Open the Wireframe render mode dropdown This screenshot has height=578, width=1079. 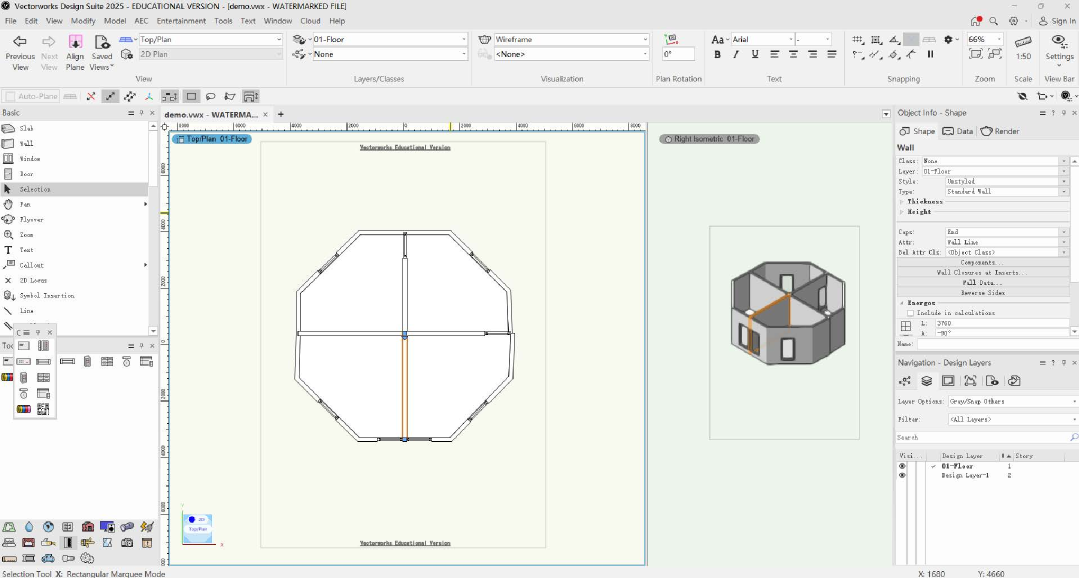click(571, 40)
